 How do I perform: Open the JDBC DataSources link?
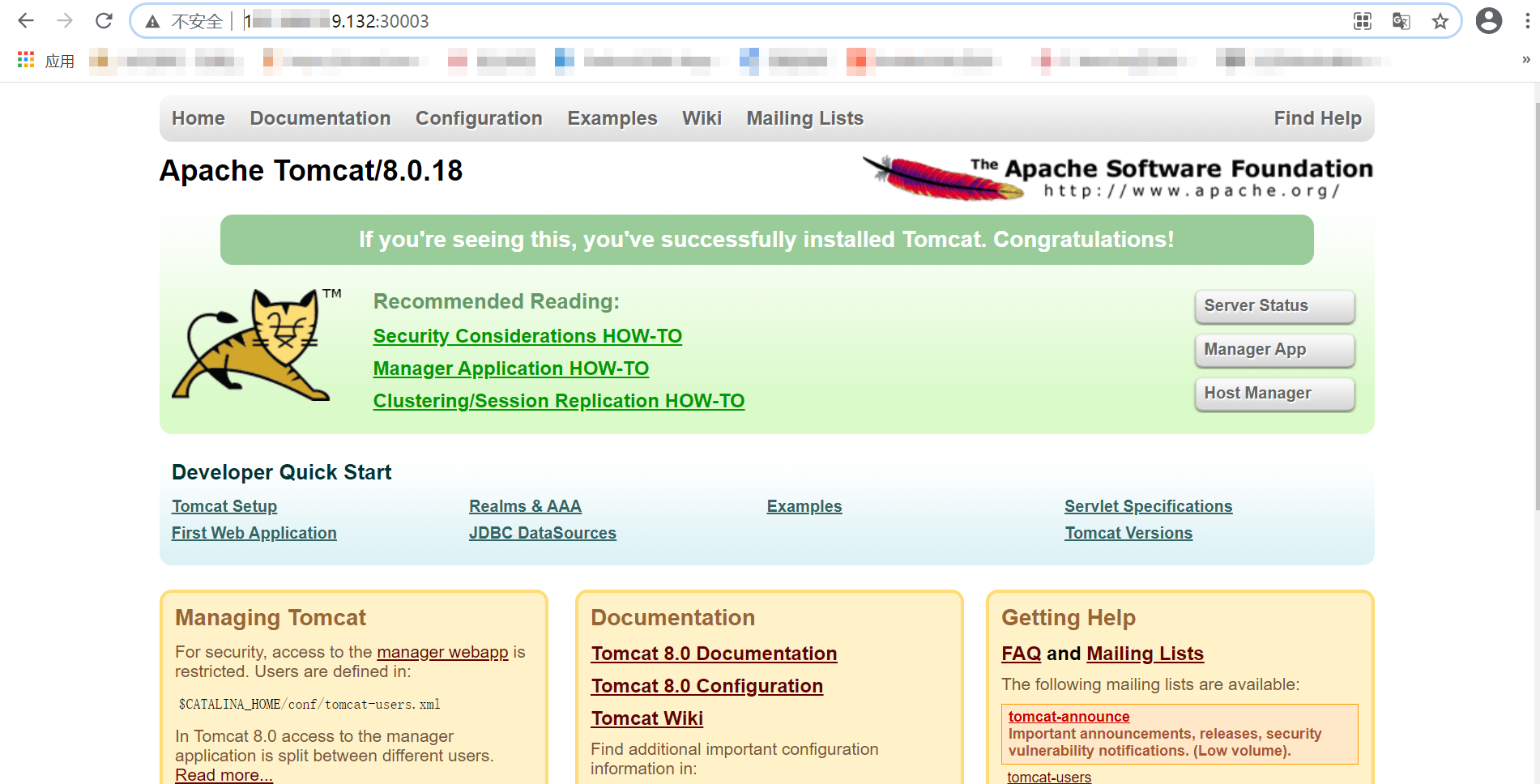tap(543, 533)
